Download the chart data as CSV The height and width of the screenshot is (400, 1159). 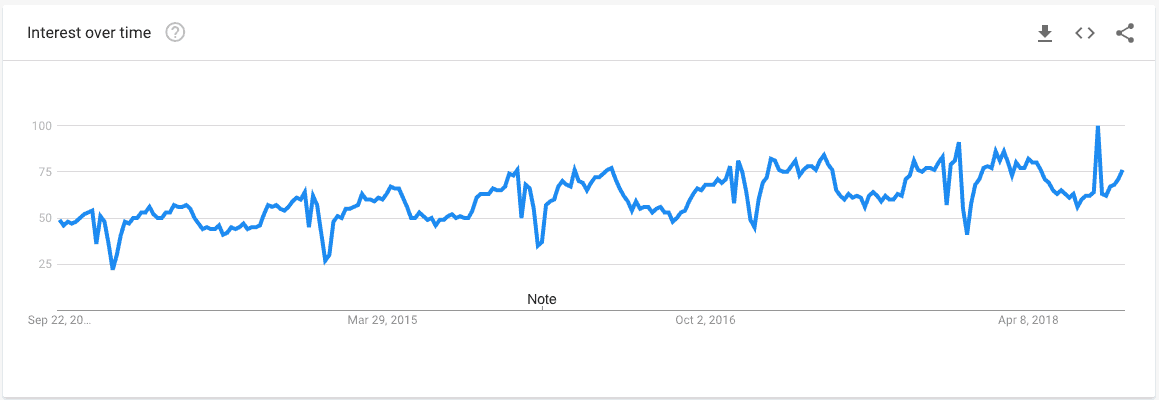[x=1045, y=33]
